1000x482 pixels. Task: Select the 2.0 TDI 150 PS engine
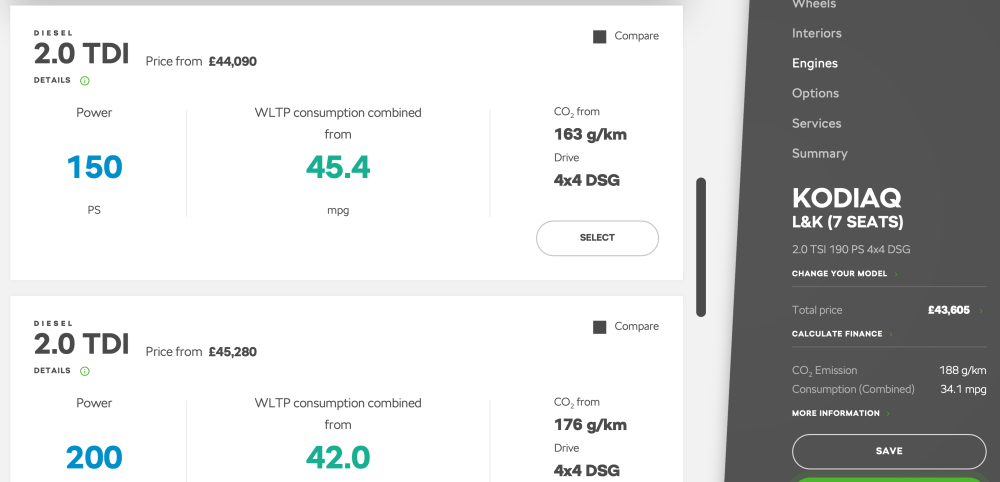pyautogui.click(x=597, y=238)
